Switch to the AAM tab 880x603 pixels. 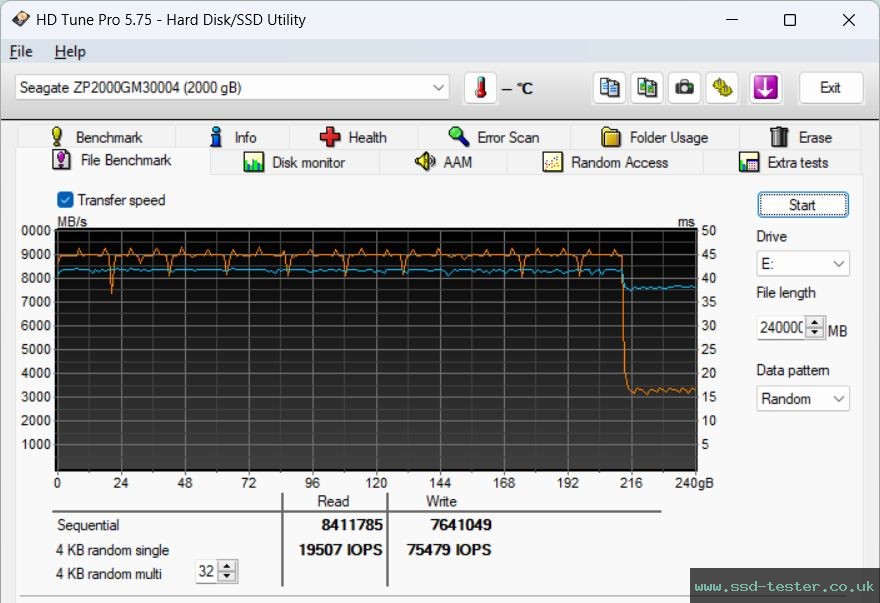click(x=443, y=163)
